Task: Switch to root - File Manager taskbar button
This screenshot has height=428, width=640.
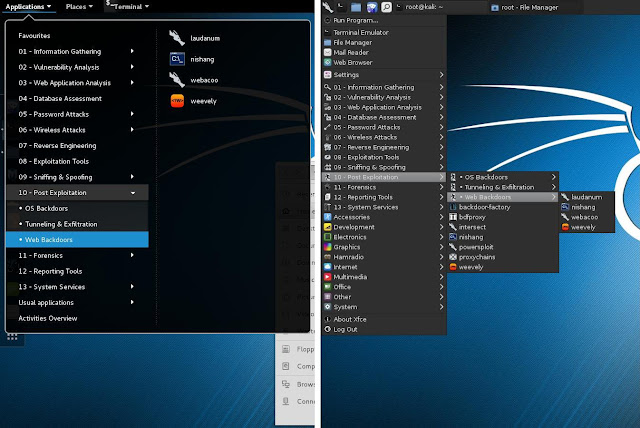Action: pos(534,7)
